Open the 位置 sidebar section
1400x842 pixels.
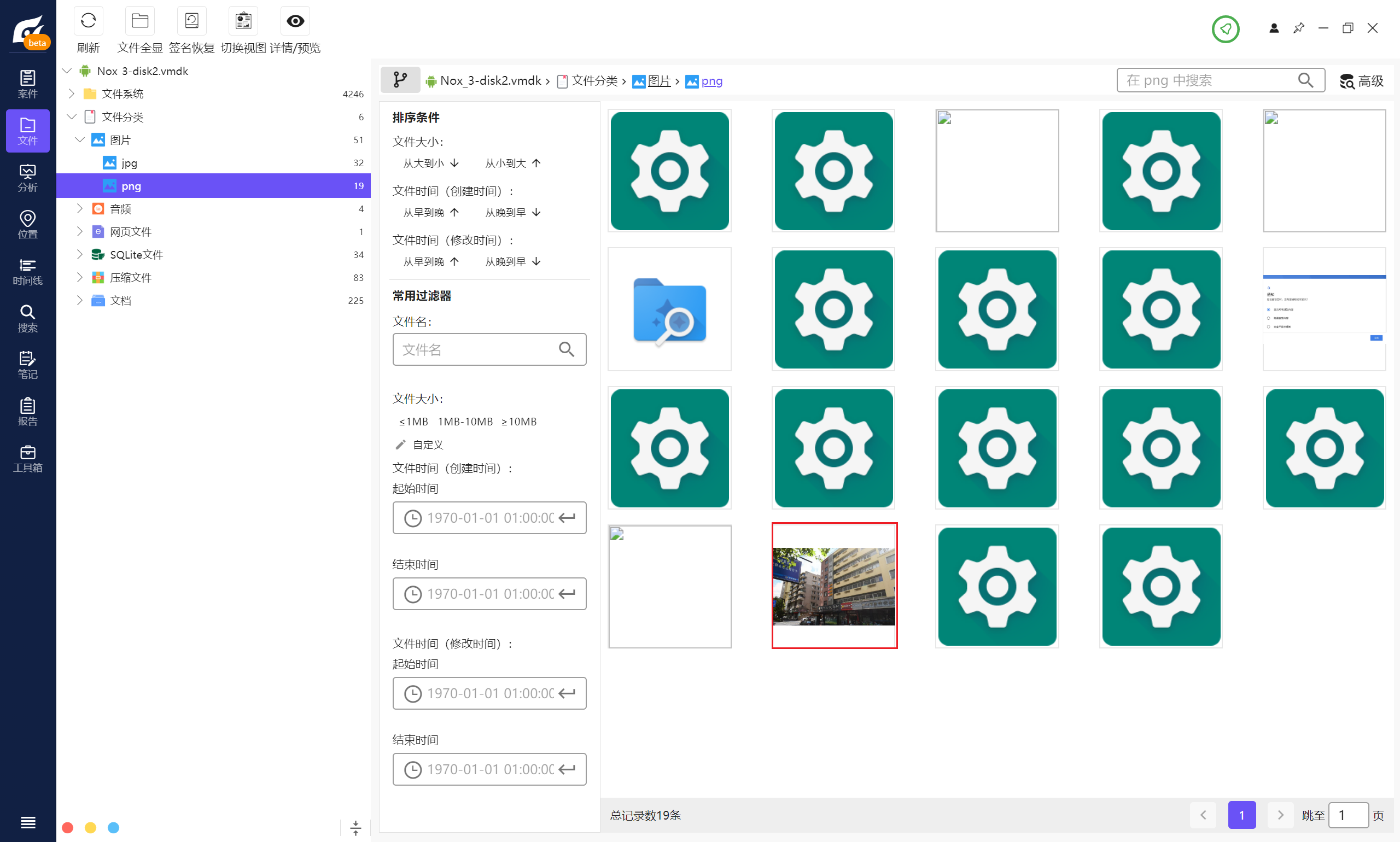(x=28, y=225)
